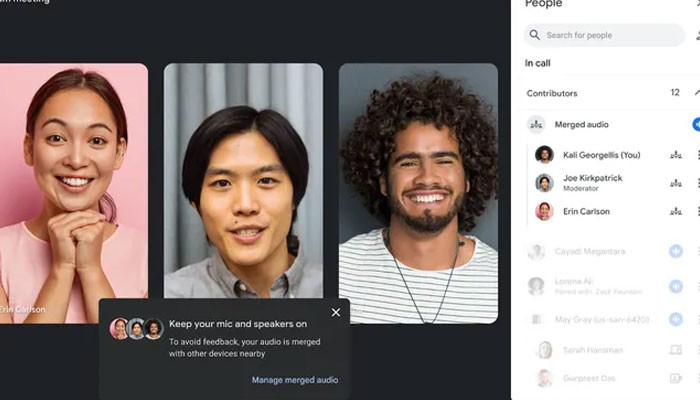
Task: Click audio indicator next to May Gray
Action: click(x=676, y=319)
